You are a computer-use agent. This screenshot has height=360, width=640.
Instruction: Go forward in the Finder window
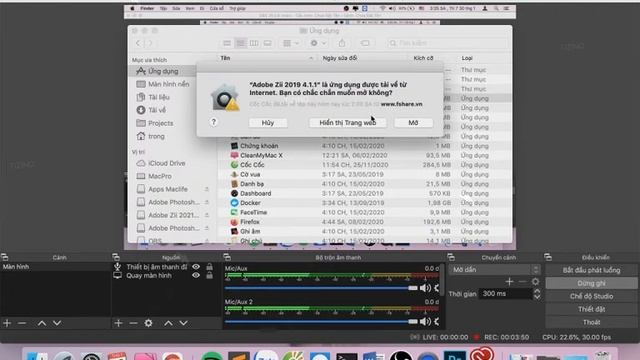point(150,43)
